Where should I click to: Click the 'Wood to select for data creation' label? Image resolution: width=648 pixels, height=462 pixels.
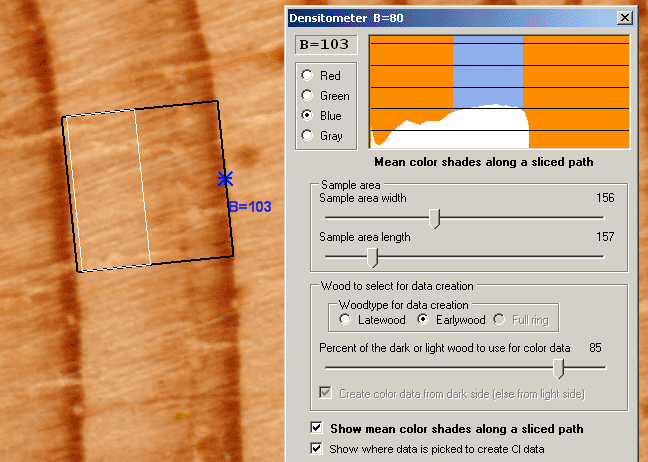click(x=397, y=286)
